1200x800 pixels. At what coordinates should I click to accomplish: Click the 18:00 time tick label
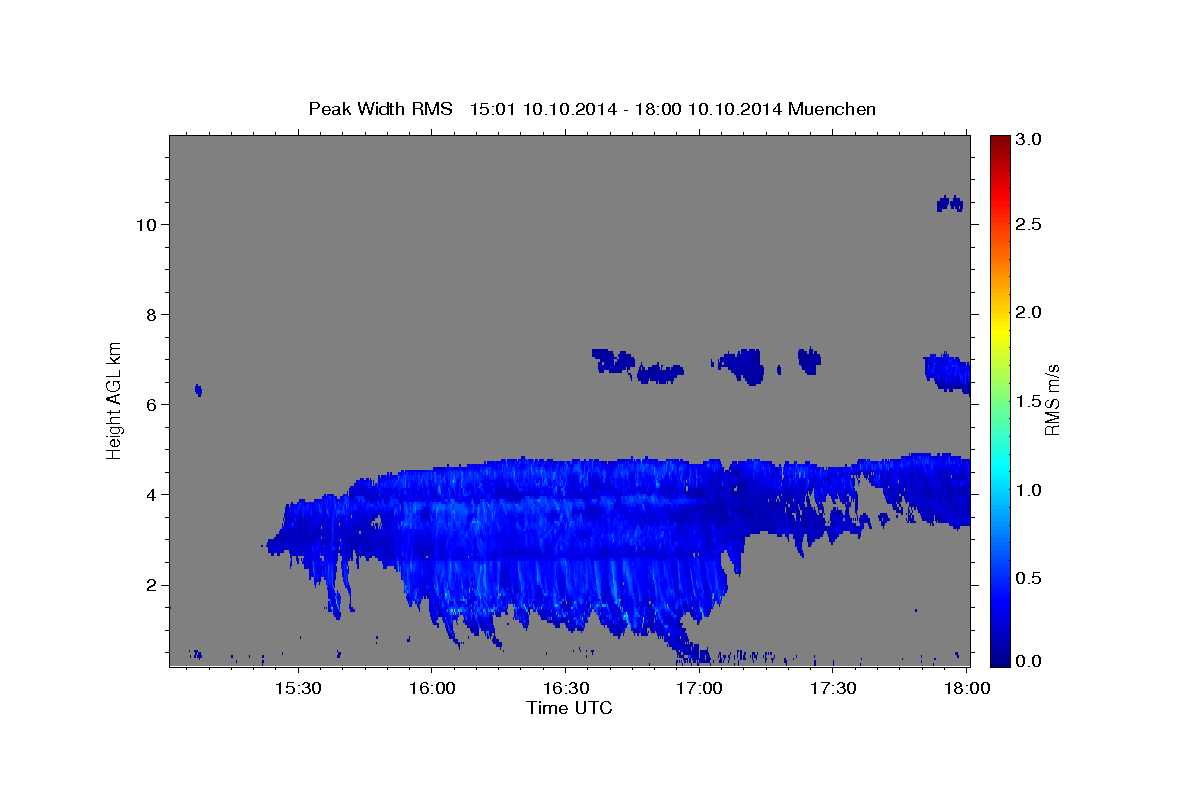tap(967, 689)
